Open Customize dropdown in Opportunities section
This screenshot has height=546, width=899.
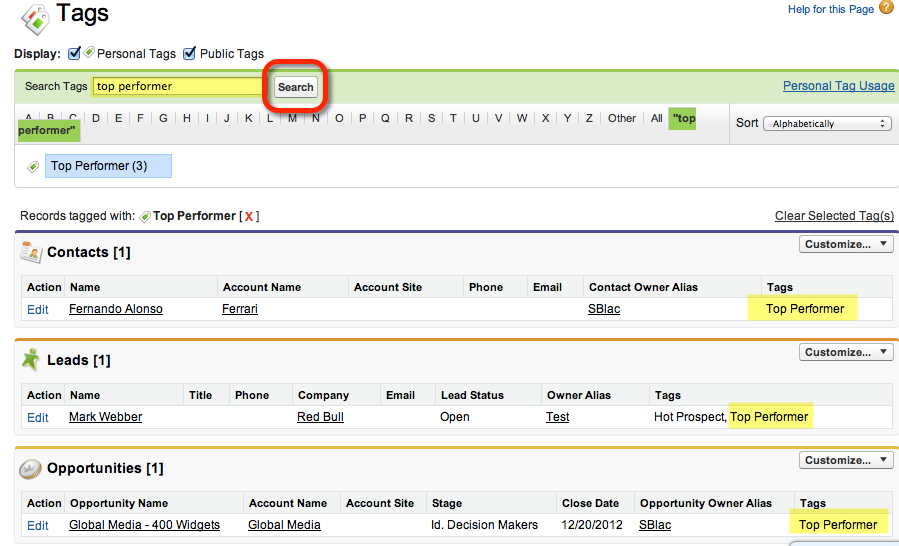click(x=846, y=460)
